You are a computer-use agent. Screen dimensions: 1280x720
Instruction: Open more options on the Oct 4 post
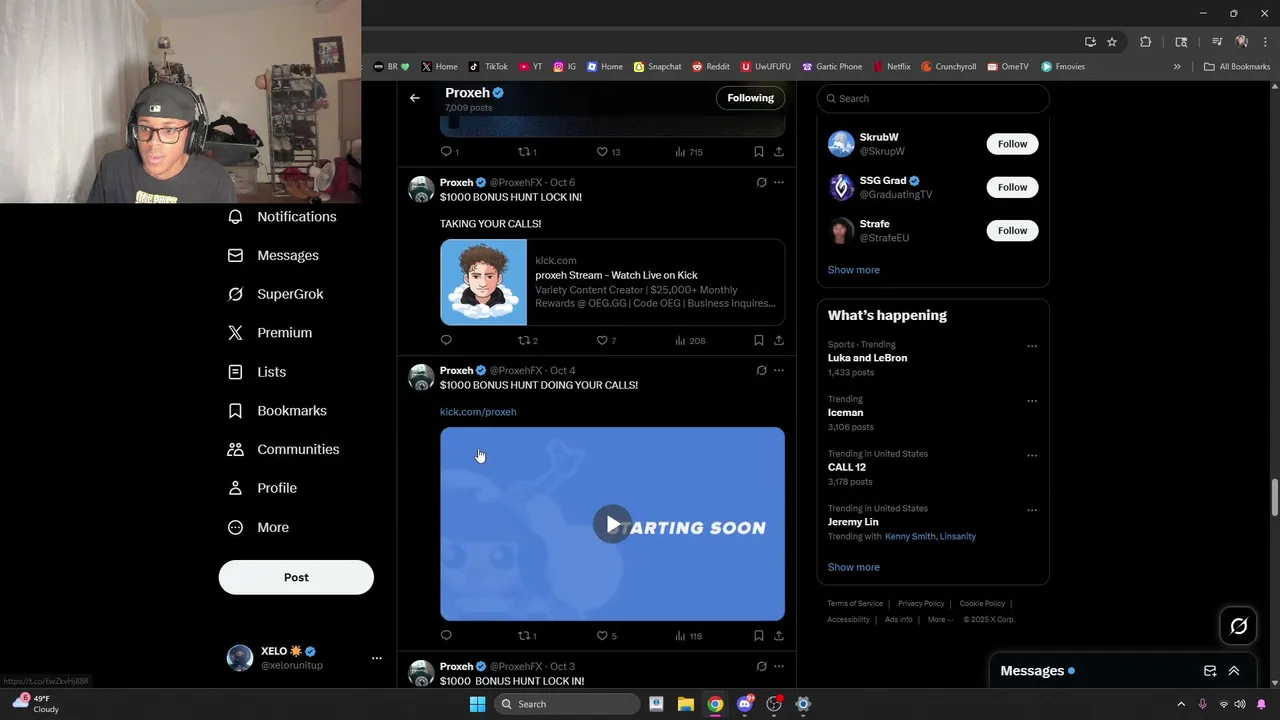[779, 370]
